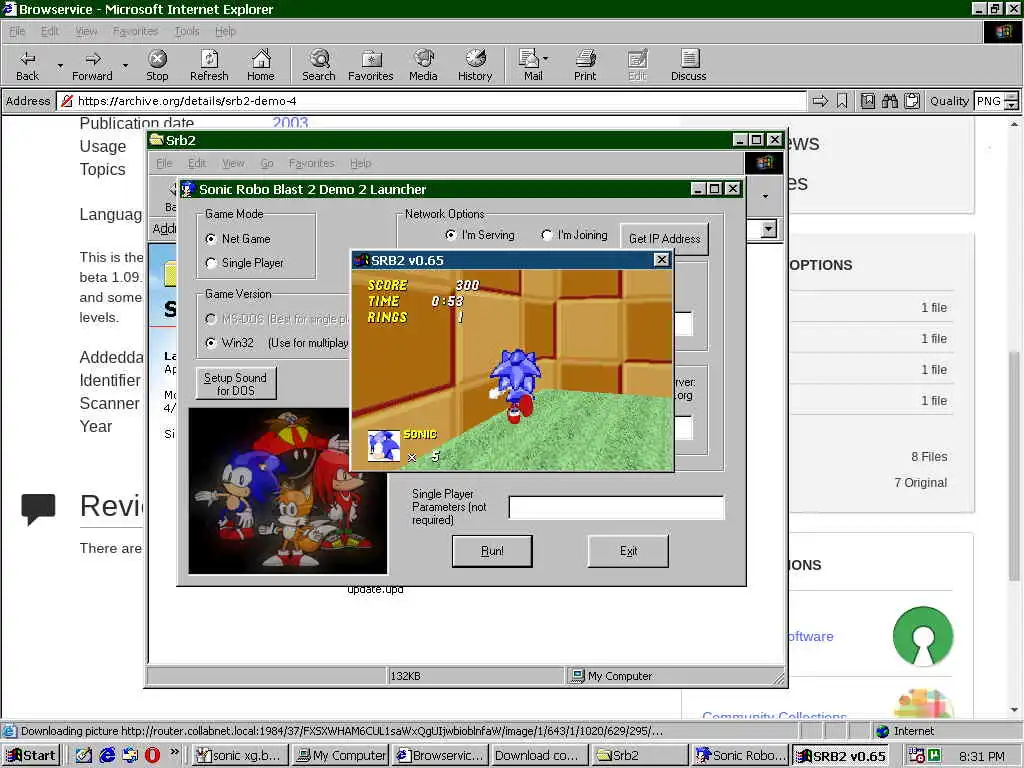Open the History pane
The image size is (1024, 768).
(475, 65)
